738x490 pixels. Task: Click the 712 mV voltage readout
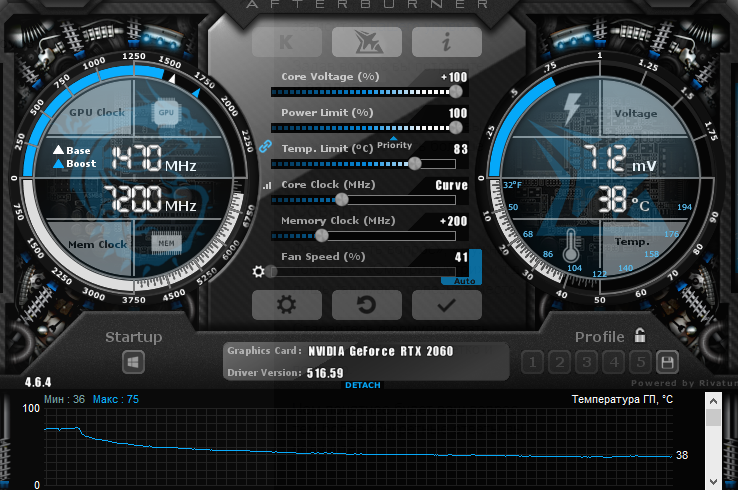[619, 158]
